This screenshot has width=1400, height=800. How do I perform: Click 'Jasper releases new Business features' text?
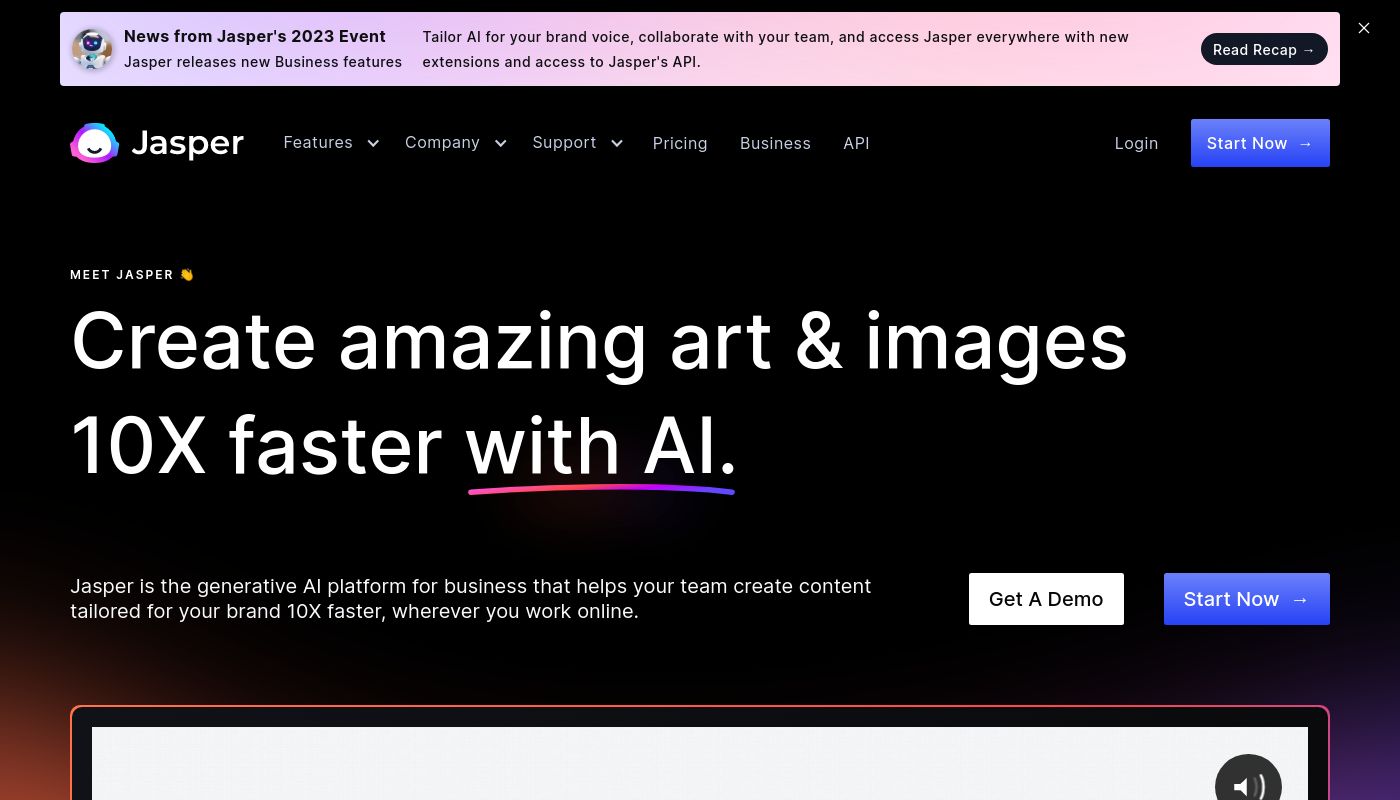point(263,62)
